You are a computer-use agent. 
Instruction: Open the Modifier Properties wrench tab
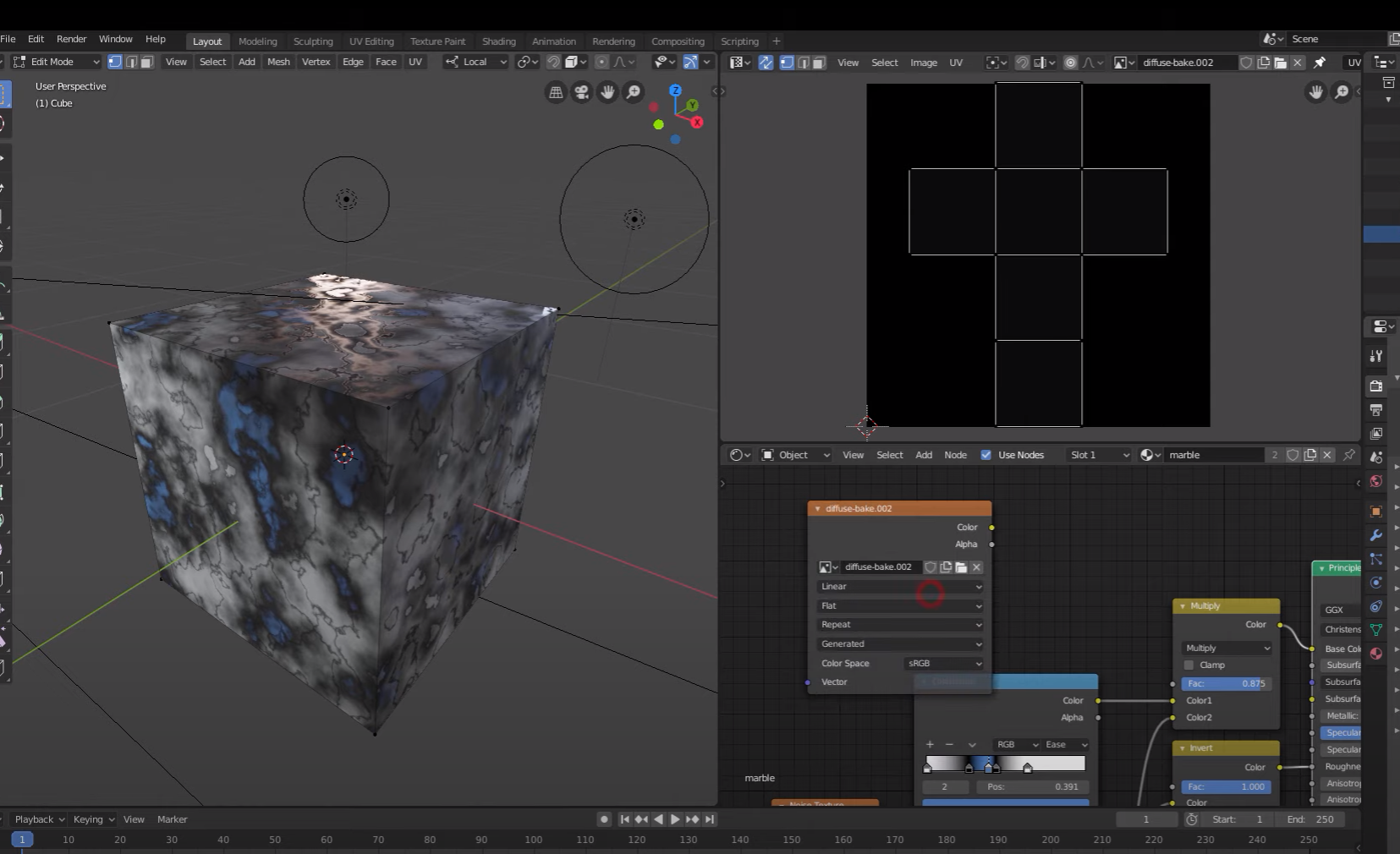point(1376,535)
